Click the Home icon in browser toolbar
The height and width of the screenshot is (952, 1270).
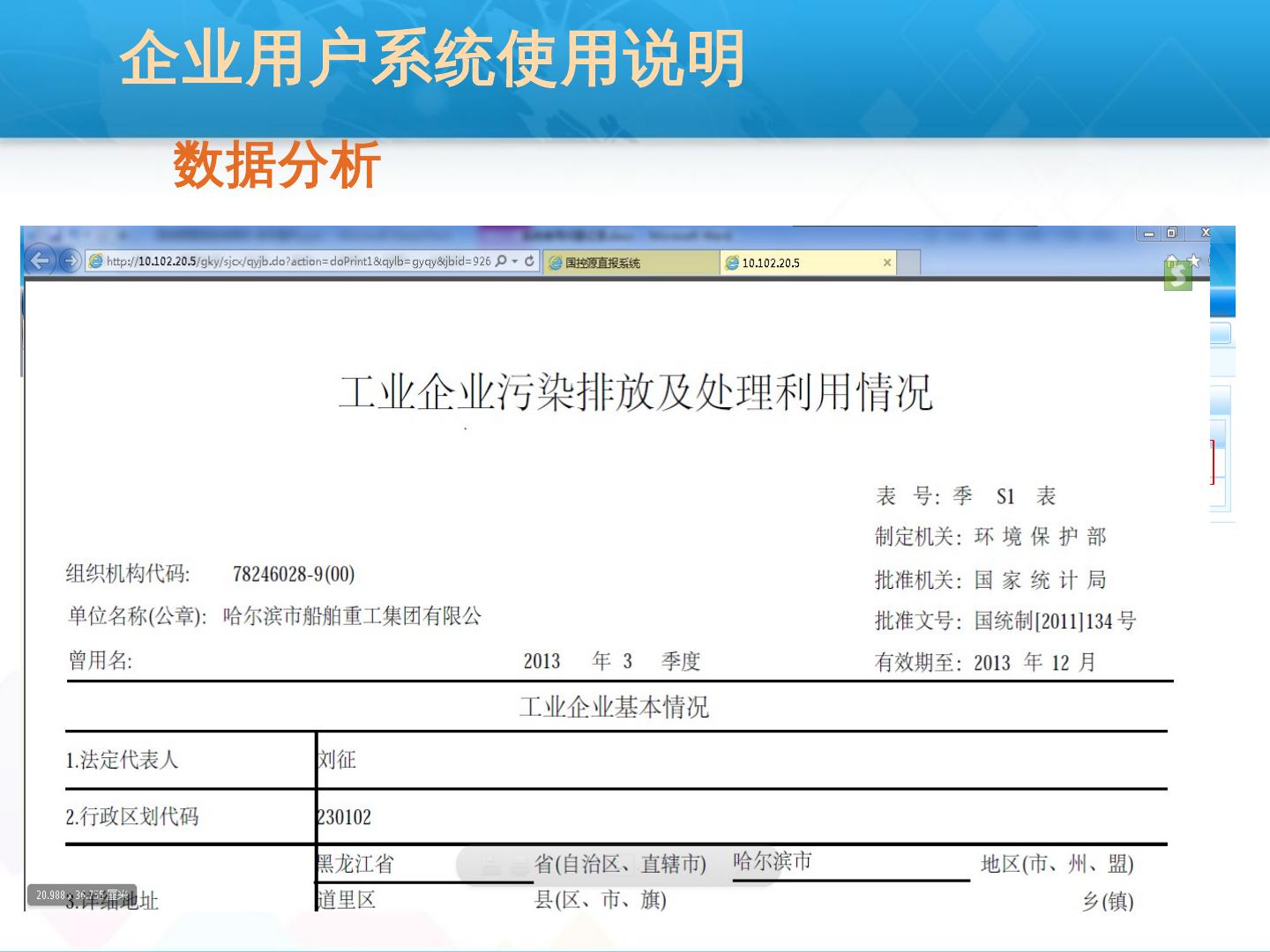pyautogui.click(x=1171, y=261)
